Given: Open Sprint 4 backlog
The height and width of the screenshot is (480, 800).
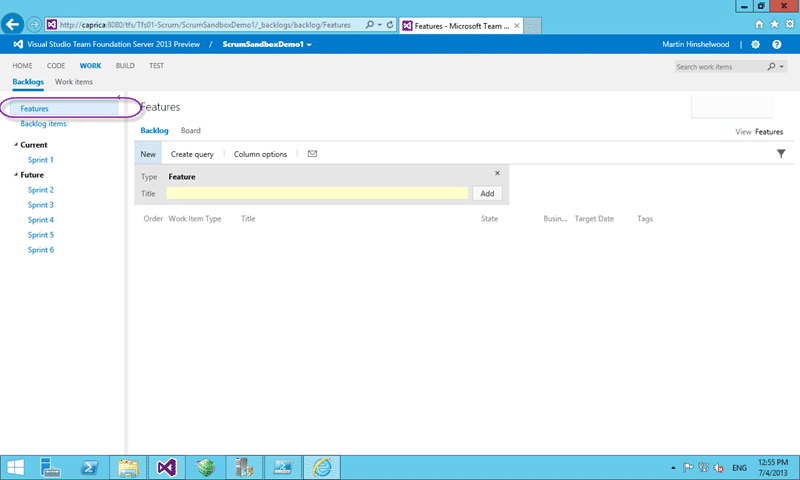Looking at the screenshot, I should (x=41, y=220).
